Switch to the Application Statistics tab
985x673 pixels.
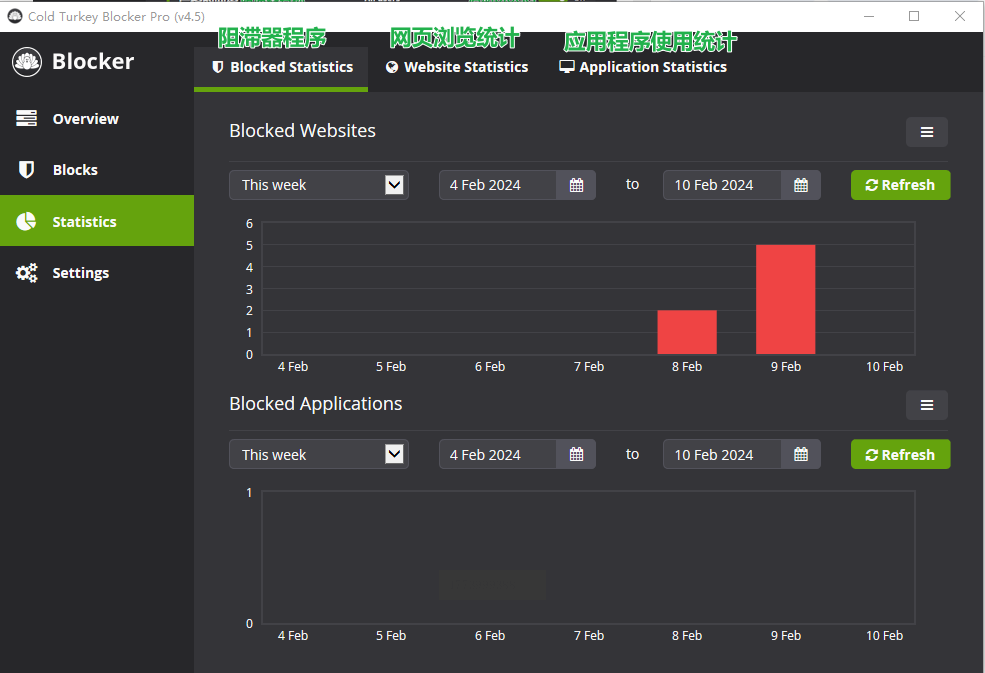pyautogui.click(x=643, y=67)
